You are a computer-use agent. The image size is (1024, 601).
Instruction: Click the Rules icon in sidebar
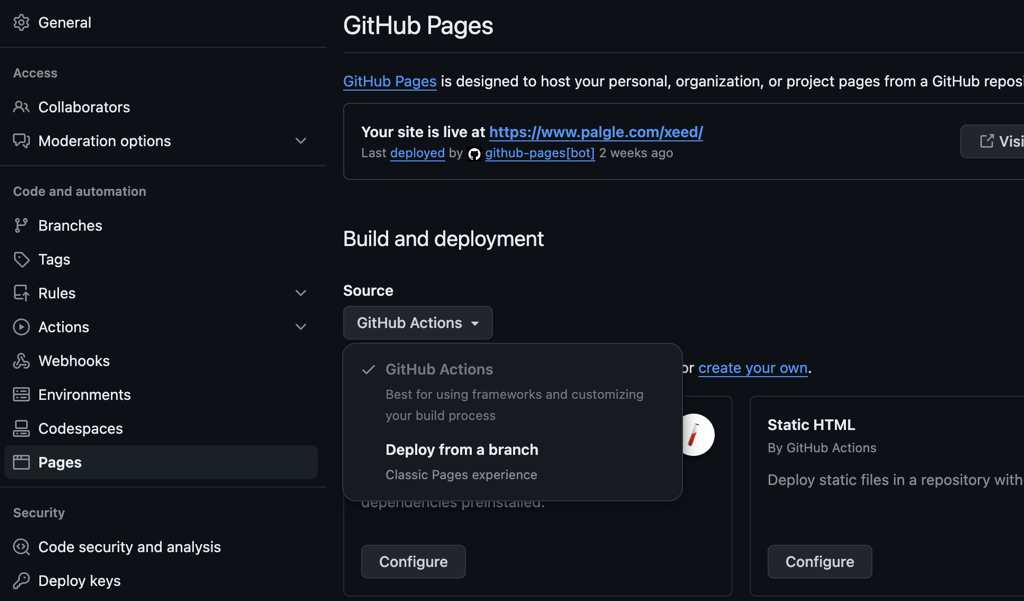click(22, 293)
